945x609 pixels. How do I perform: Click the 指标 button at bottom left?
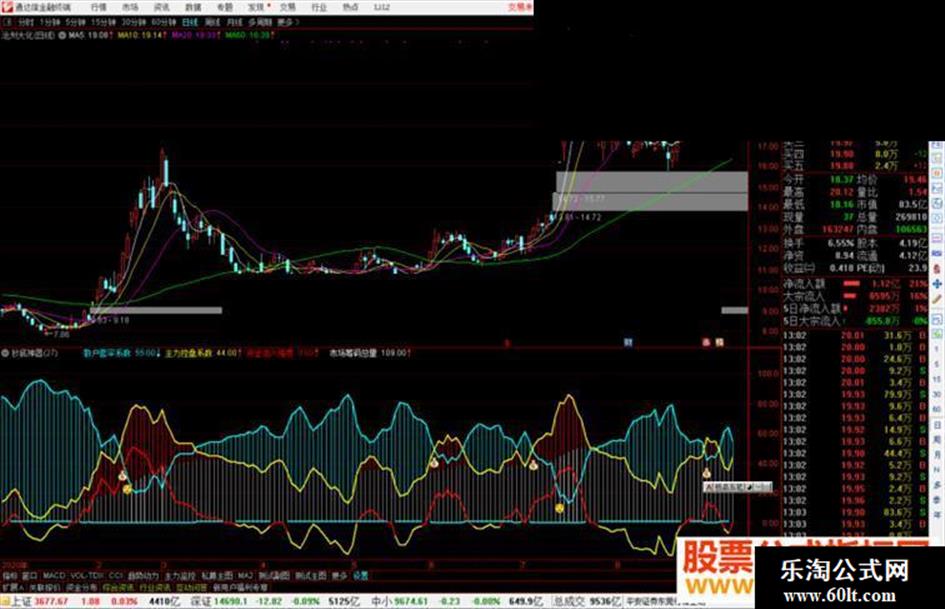10,576
